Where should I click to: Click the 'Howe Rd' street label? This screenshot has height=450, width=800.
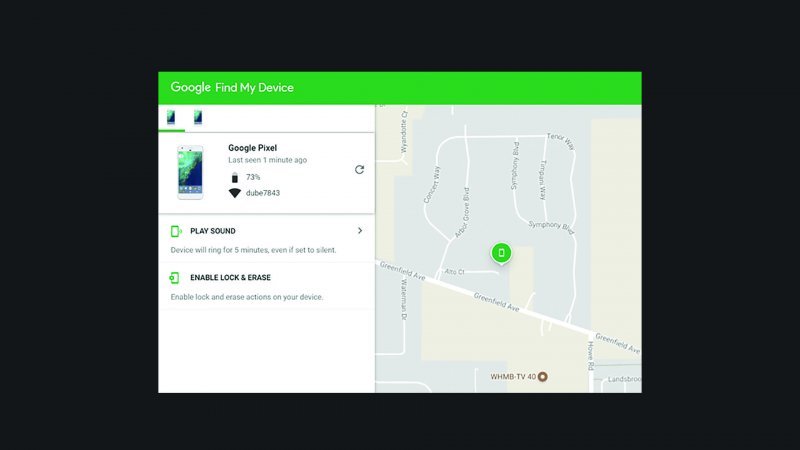[x=591, y=356]
